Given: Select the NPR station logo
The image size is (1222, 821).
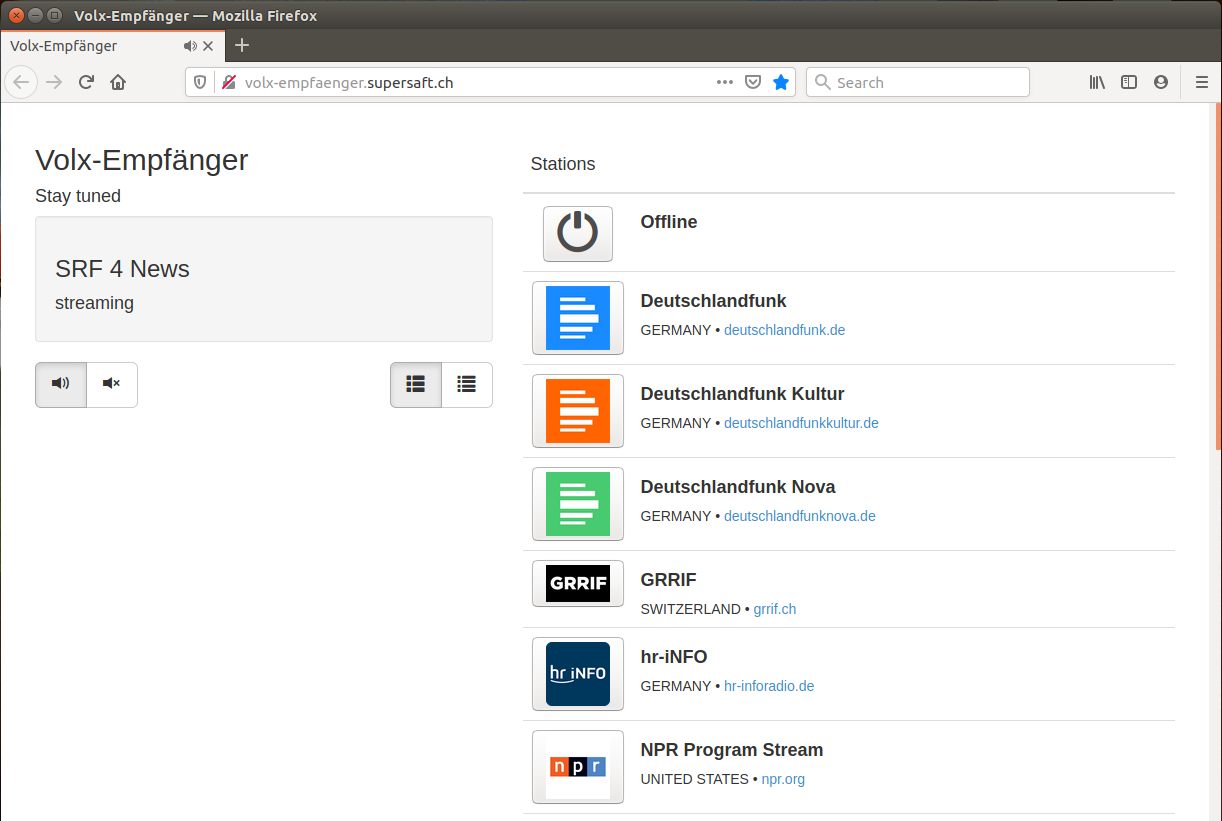Looking at the screenshot, I should click(577, 767).
